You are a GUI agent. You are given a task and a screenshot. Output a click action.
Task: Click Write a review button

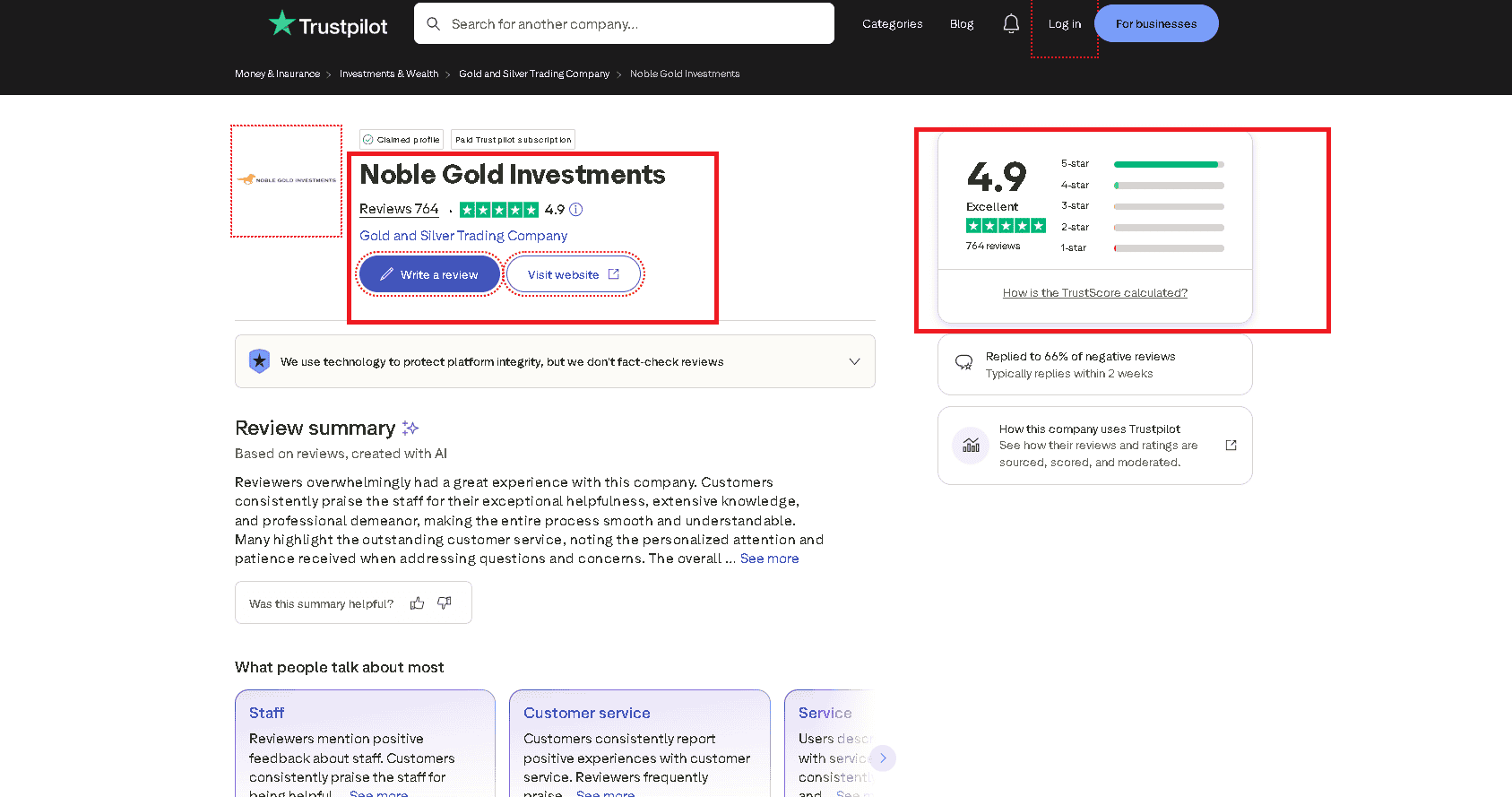(x=429, y=274)
